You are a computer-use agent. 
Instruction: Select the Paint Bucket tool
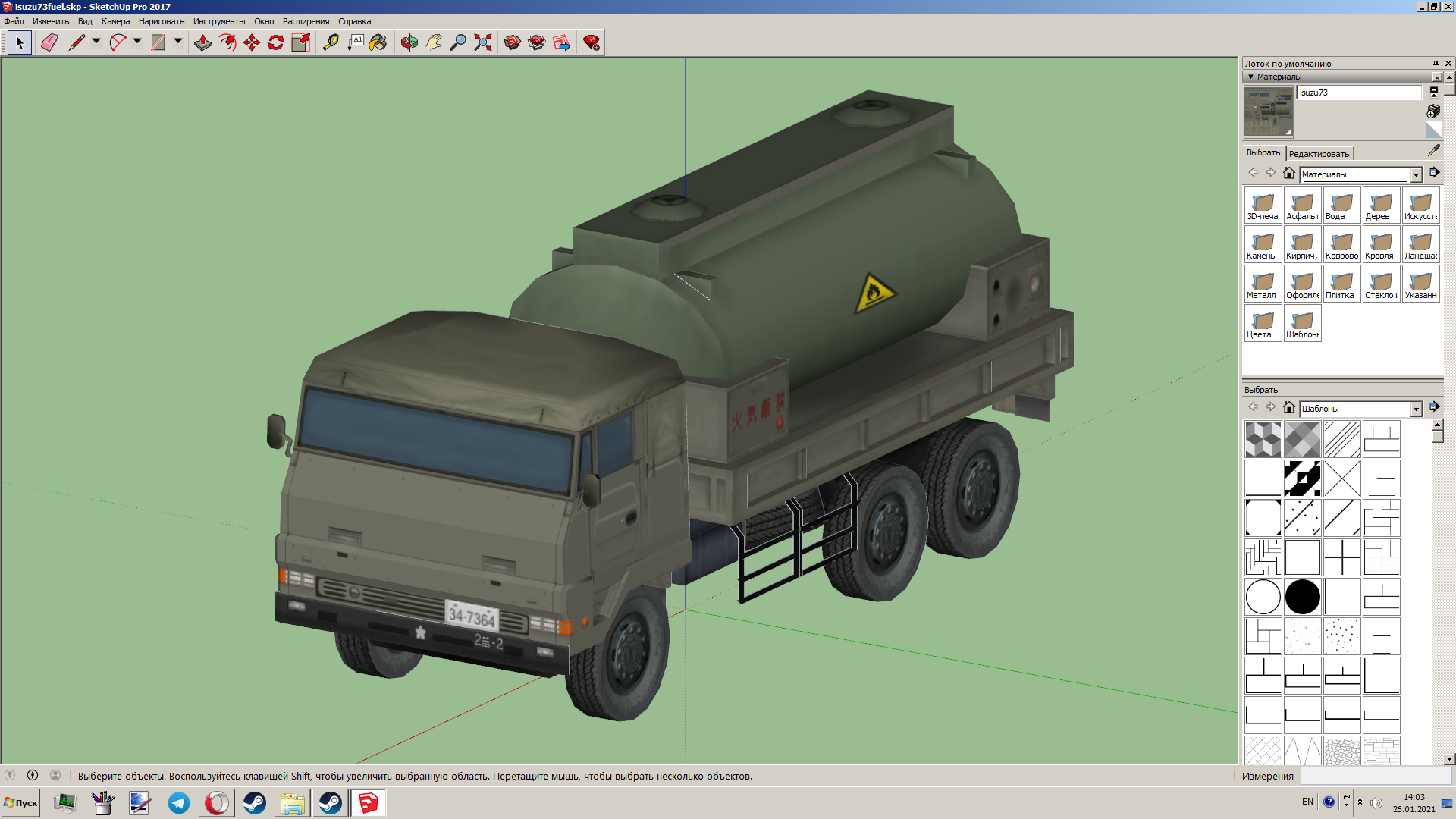[x=378, y=42]
